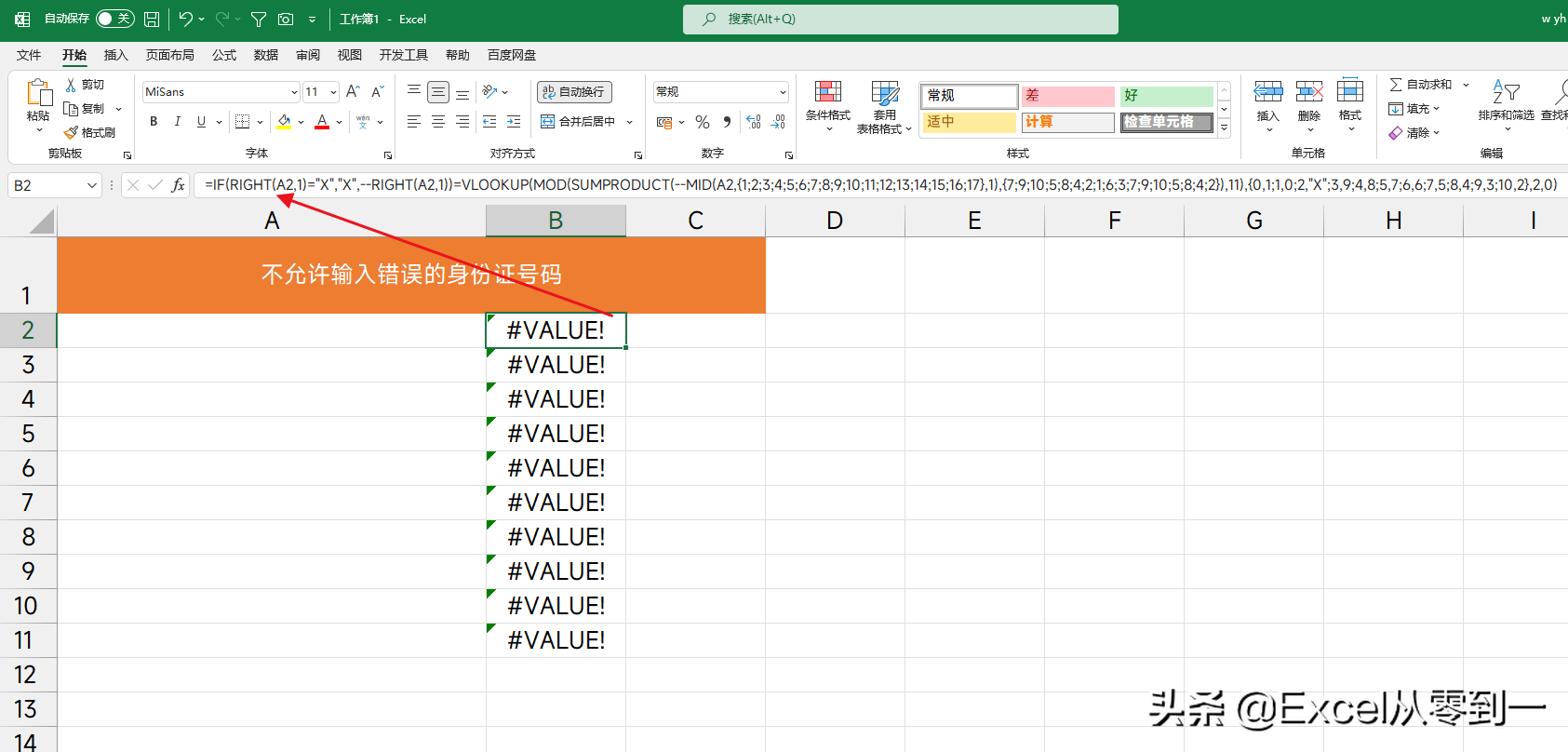This screenshot has width=1568, height=752.
Task: Toggle the AutoSave (自动保存) switch
Action: pyautogui.click(x=115, y=19)
